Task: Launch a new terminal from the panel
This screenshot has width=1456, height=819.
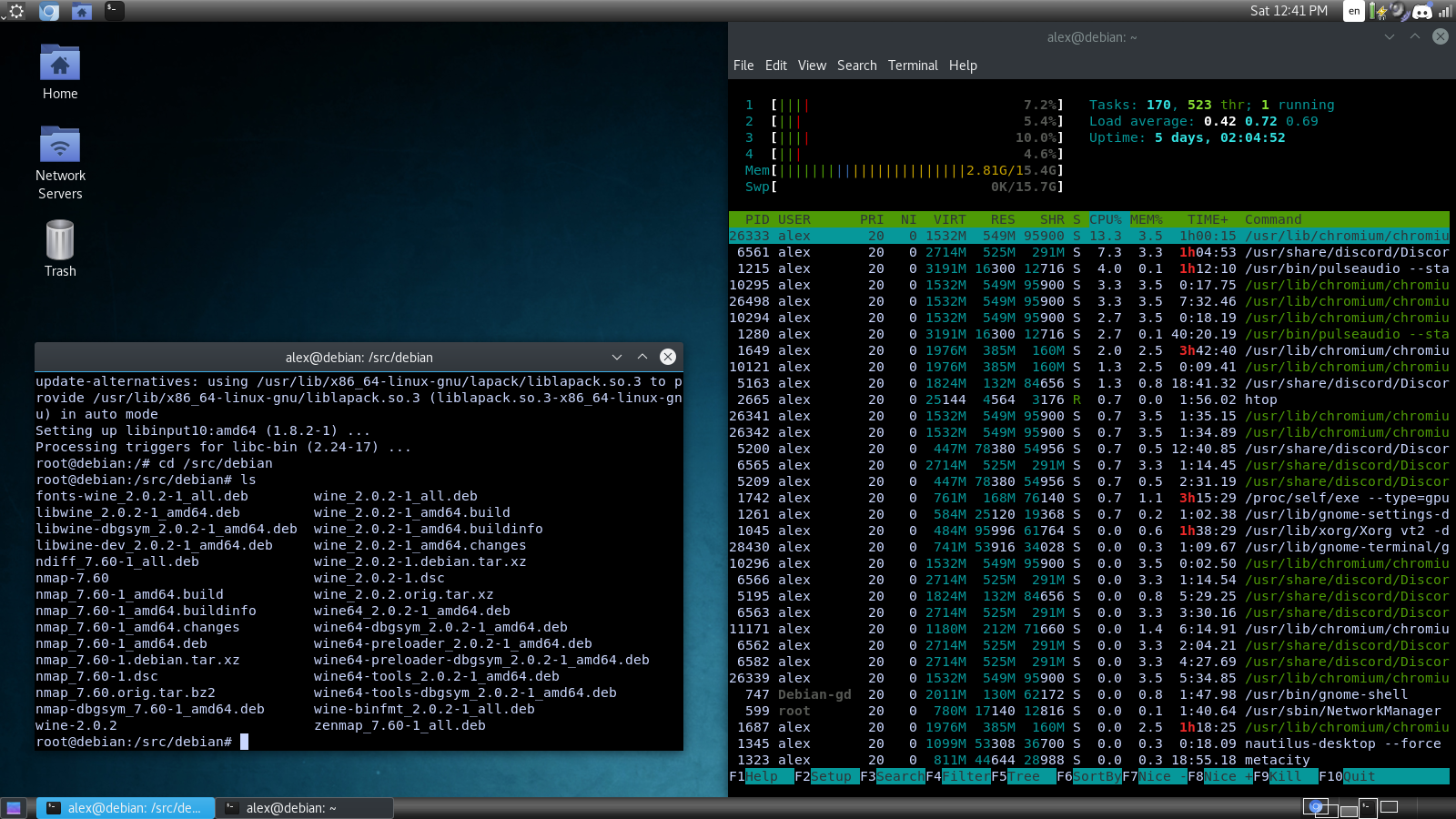Action: click(114, 11)
